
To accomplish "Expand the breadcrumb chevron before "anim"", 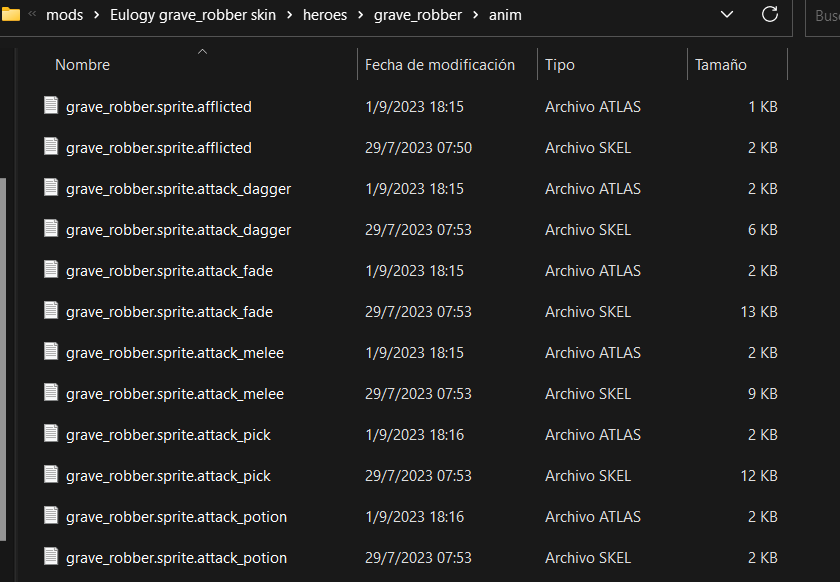I will pyautogui.click(x=475, y=15).
